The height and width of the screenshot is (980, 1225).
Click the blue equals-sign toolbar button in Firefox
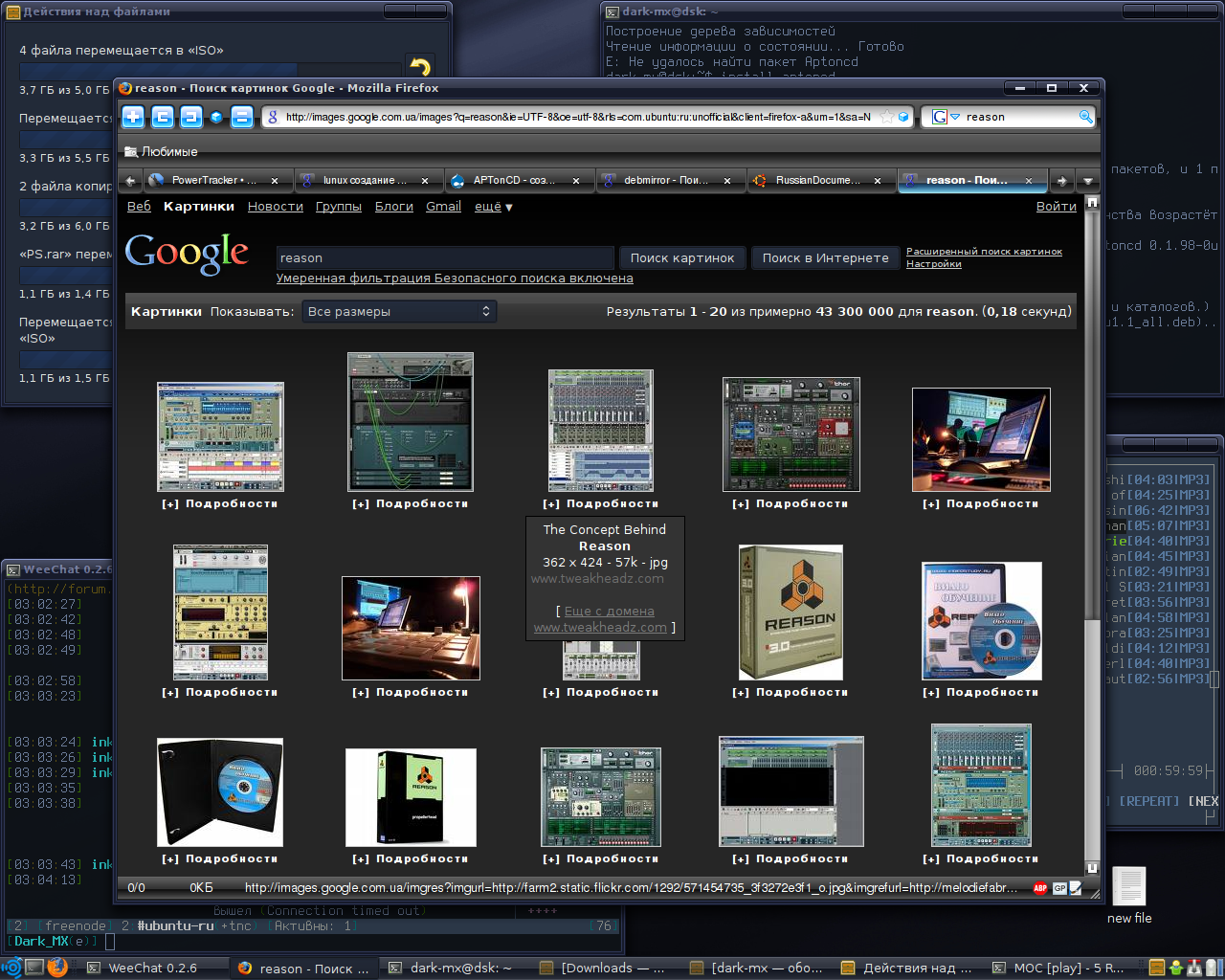coord(243,117)
